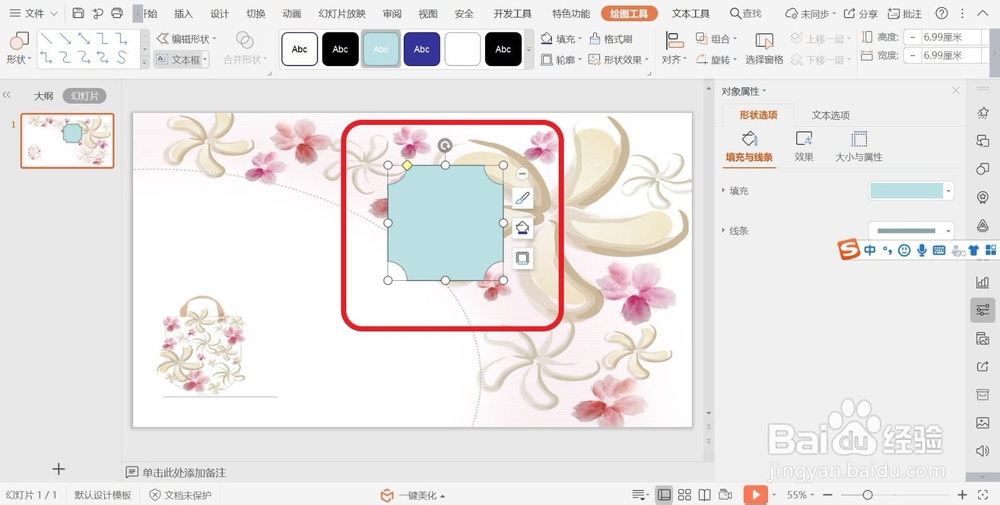The height and width of the screenshot is (505, 1000).
Task: Collapse the slide panel with double chevron
Action: point(7,95)
